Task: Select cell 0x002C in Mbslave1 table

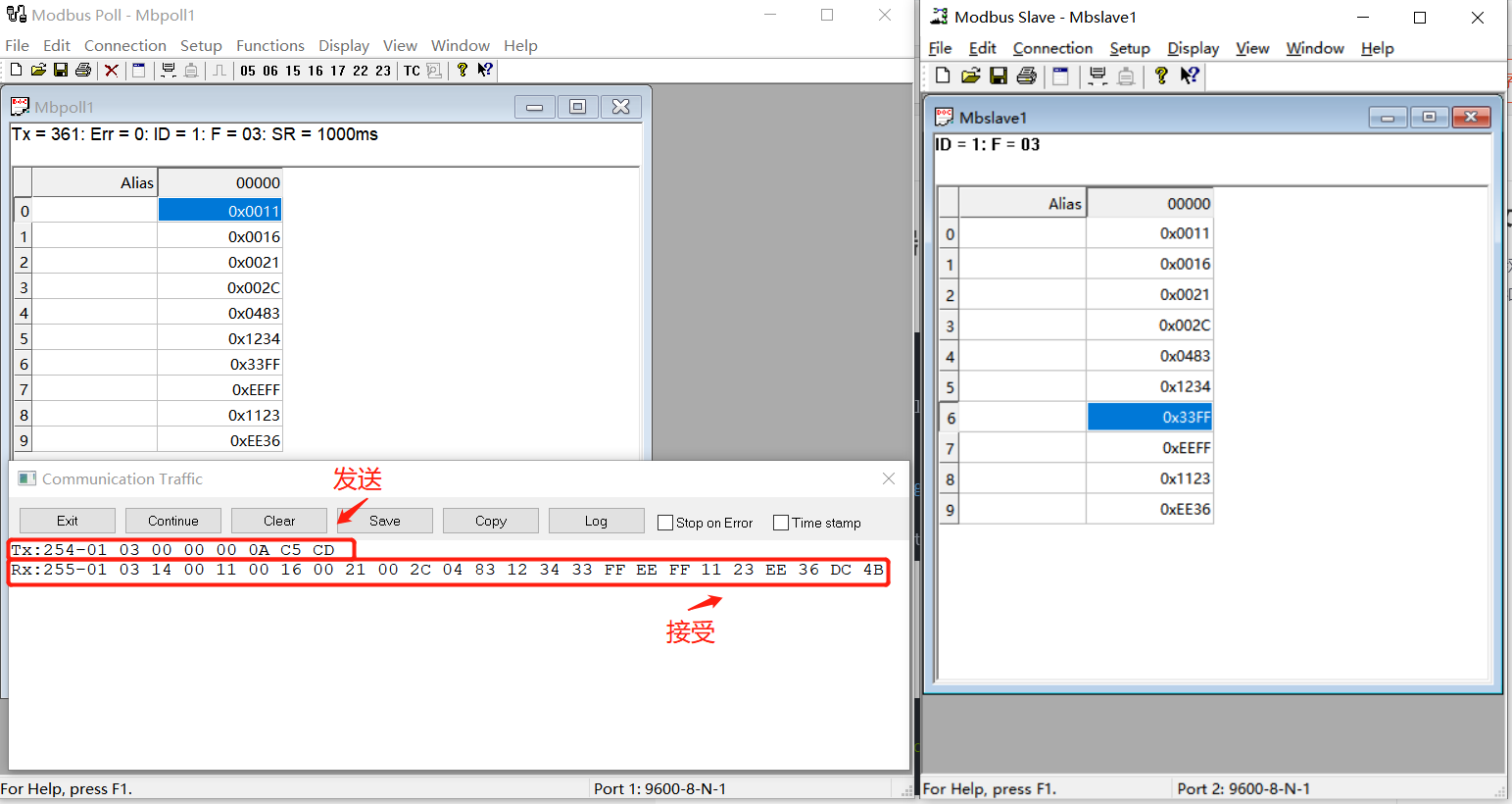Action: coord(1149,325)
